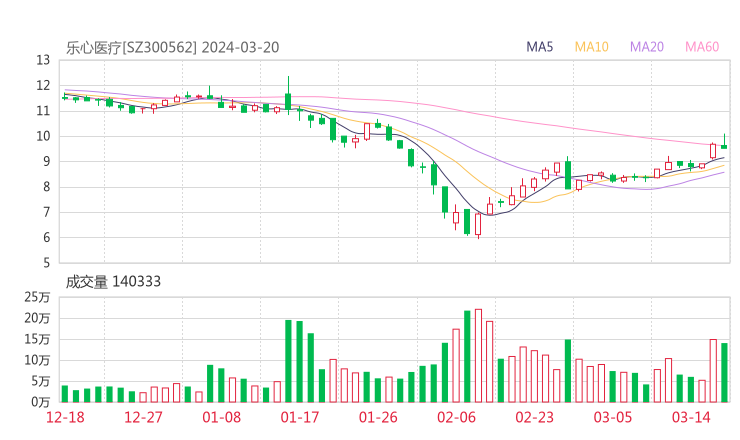Toggle the MA60 legend label
Screen dimensions: 740x440
(702, 47)
